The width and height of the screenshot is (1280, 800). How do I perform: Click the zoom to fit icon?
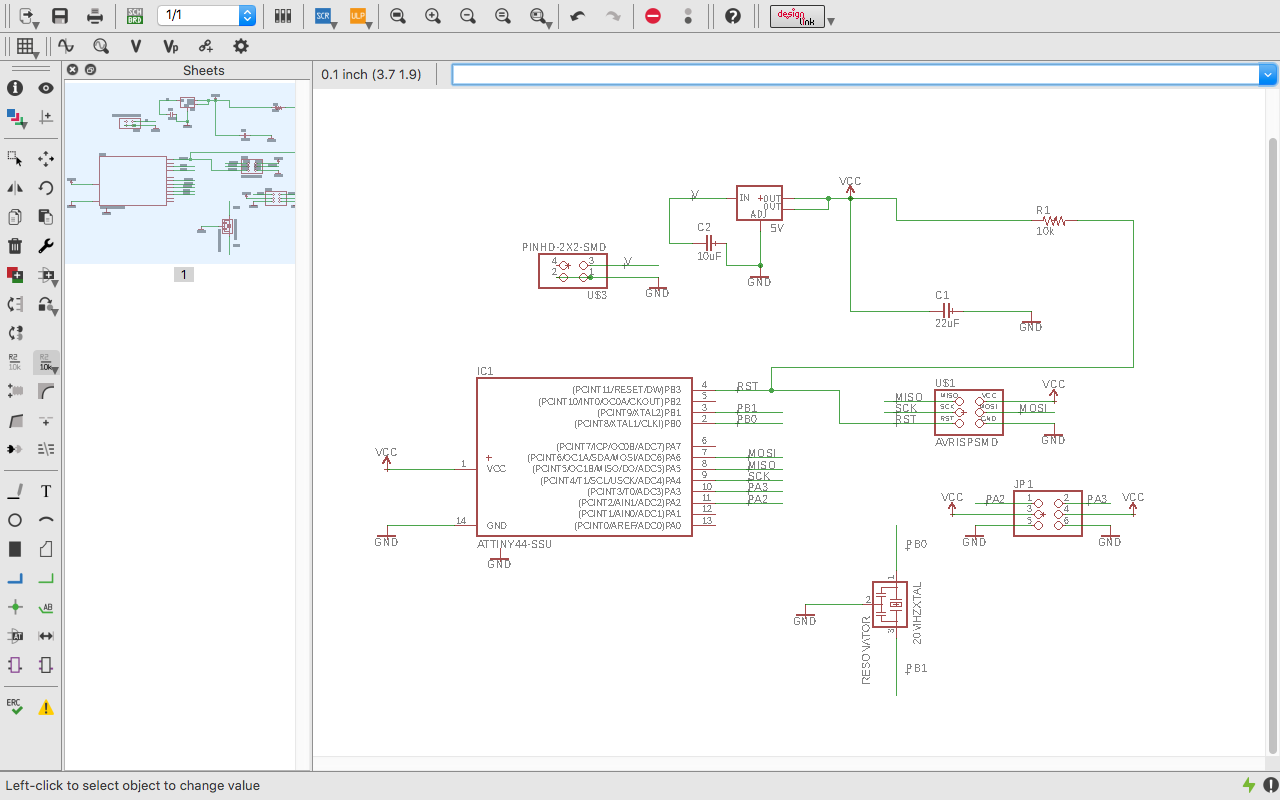pyautogui.click(x=398, y=16)
